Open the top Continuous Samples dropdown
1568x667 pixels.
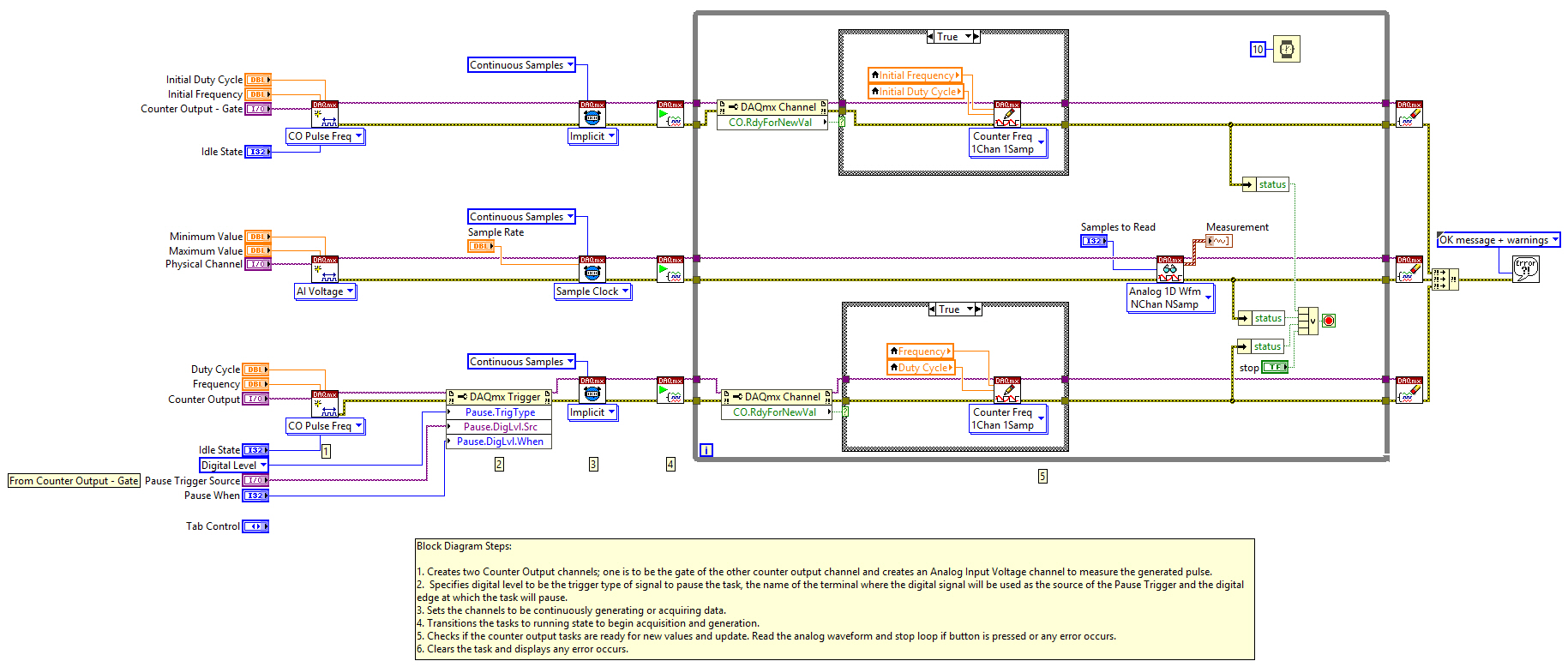click(x=522, y=65)
